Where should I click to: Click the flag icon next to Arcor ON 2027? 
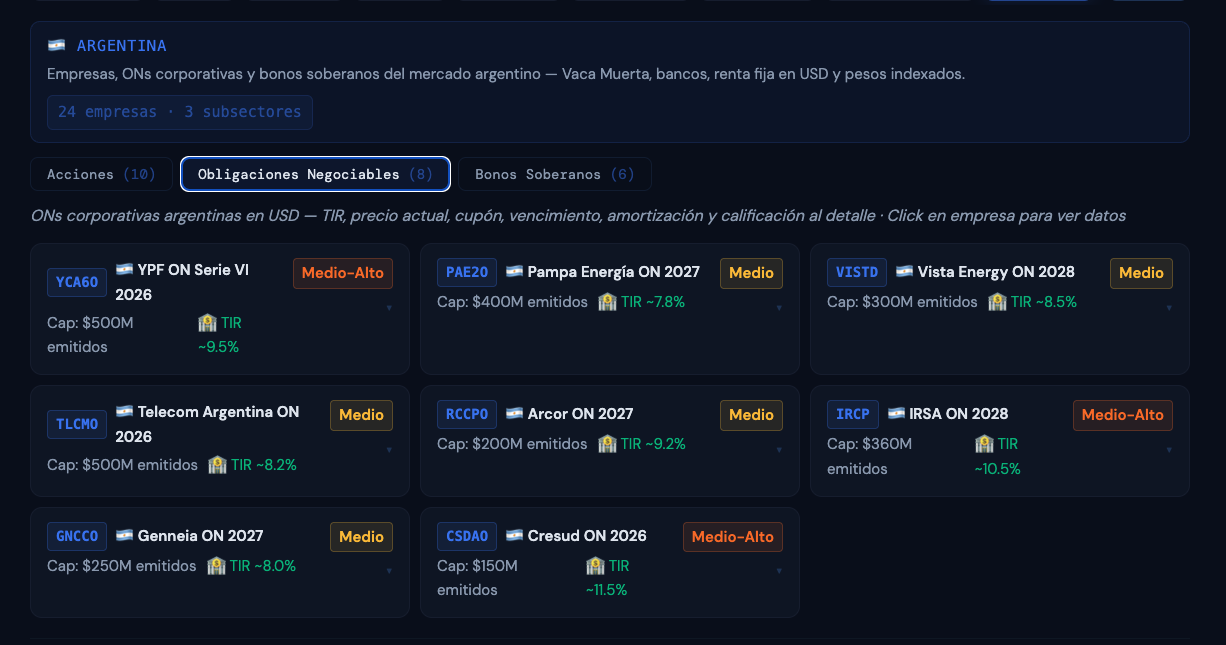click(x=515, y=414)
